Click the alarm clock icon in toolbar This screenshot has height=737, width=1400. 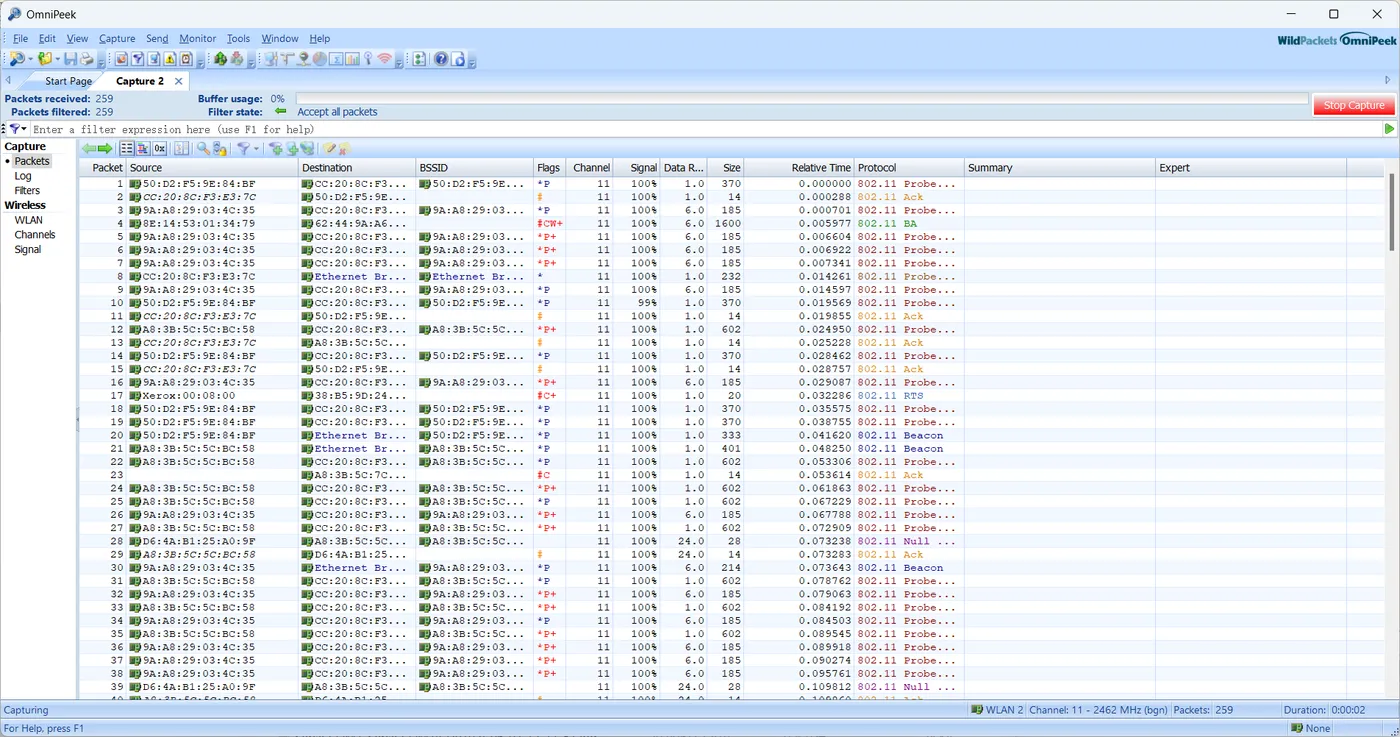coord(185,59)
